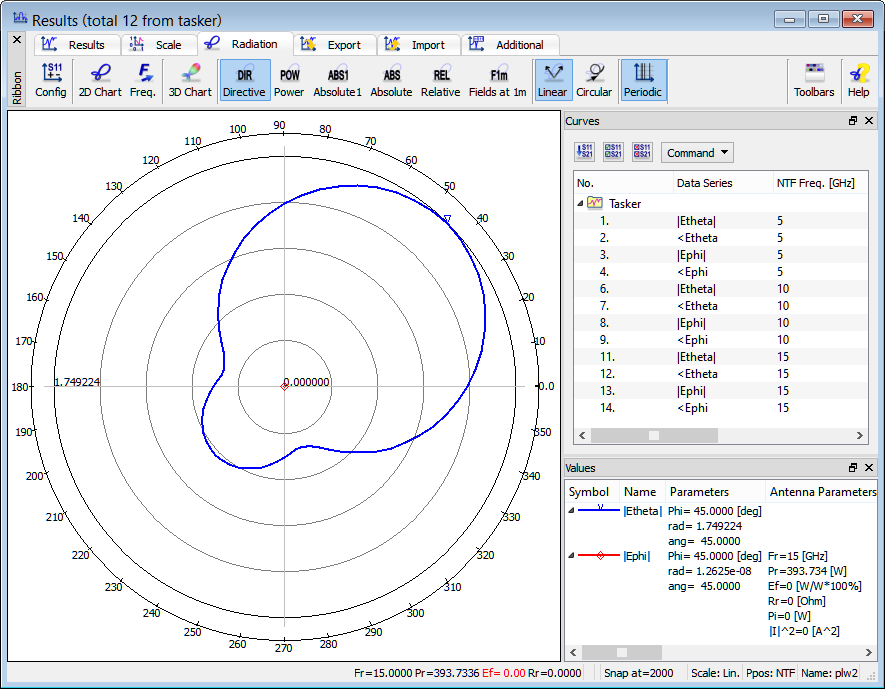Screen dimensions: 885x689
Task: Open the Help icon
Action: [x=858, y=80]
